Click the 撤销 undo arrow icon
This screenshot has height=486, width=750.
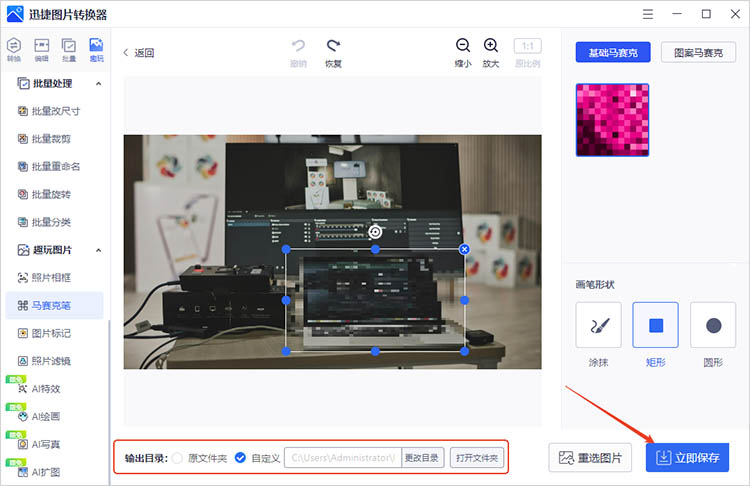point(298,46)
